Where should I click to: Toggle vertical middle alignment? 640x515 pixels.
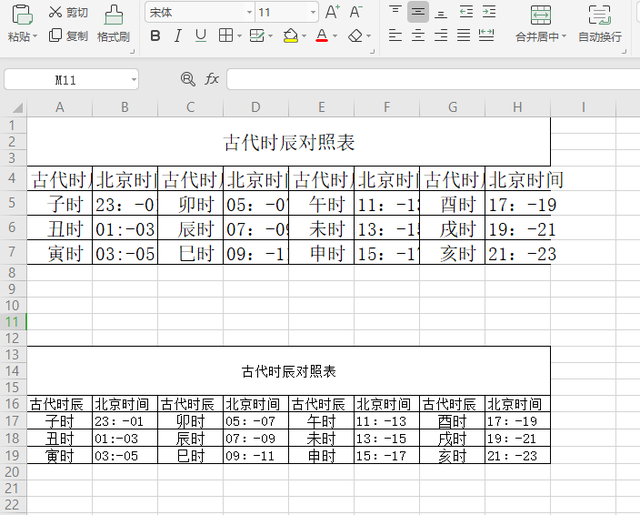pos(418,12)
